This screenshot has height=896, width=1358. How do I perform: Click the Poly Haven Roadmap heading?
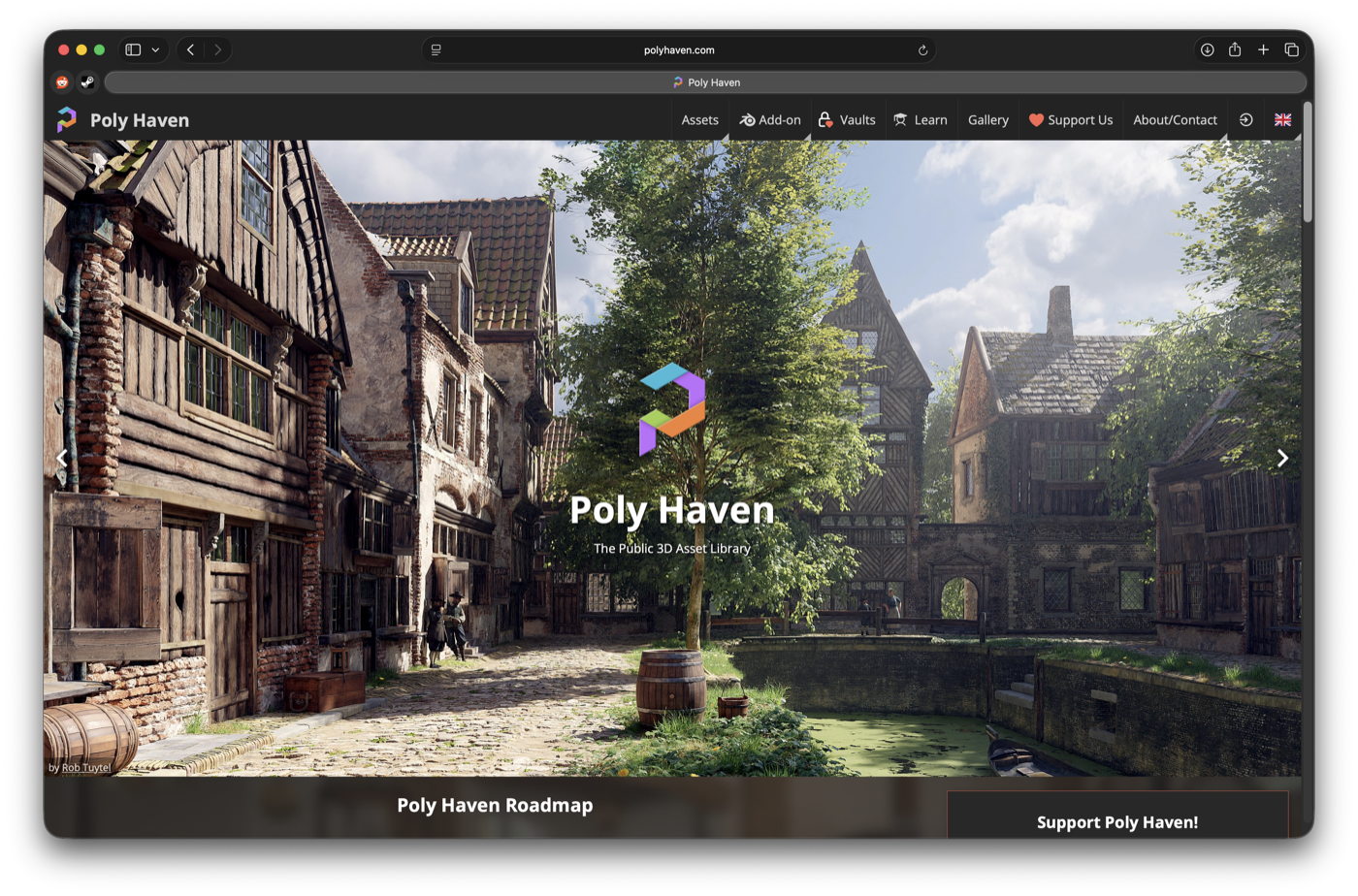tap(495, 805)
